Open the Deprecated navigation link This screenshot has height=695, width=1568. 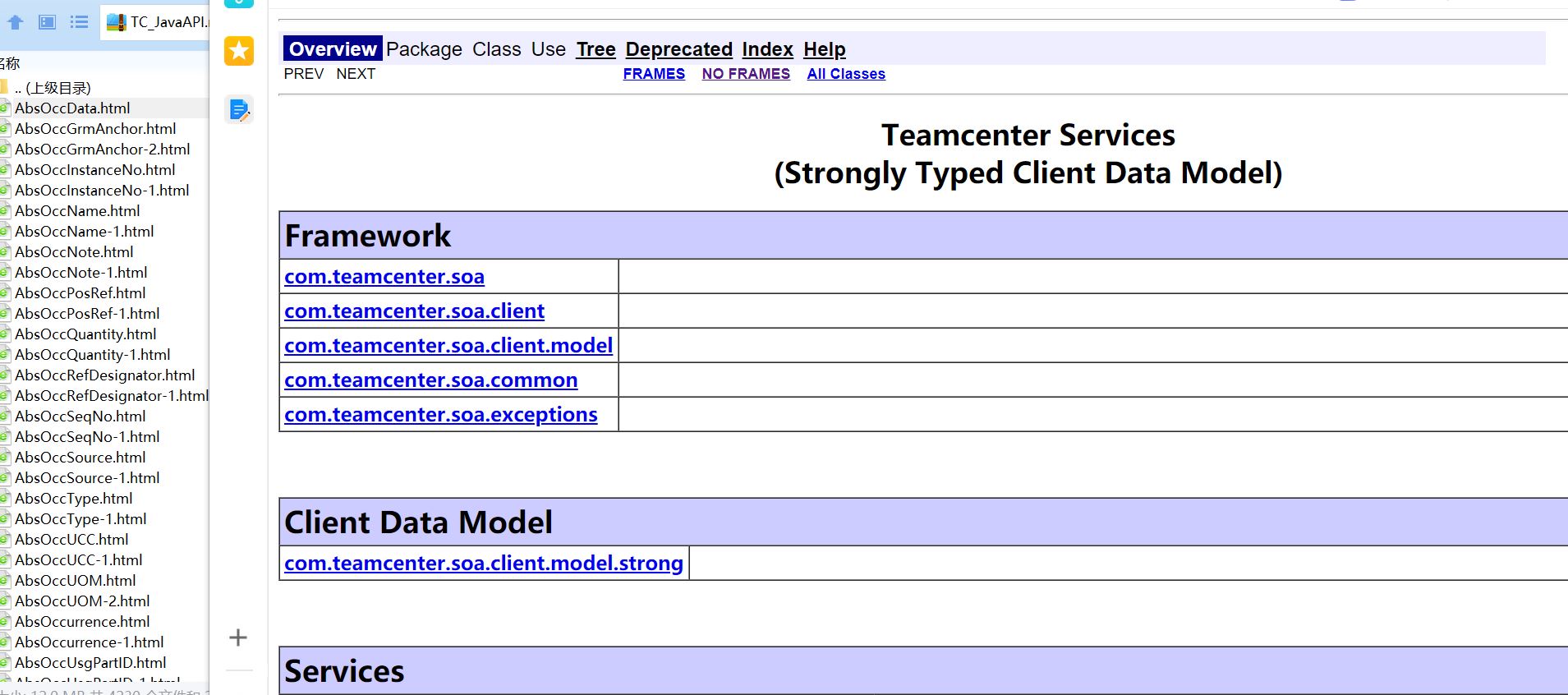(x=678, y=49)
